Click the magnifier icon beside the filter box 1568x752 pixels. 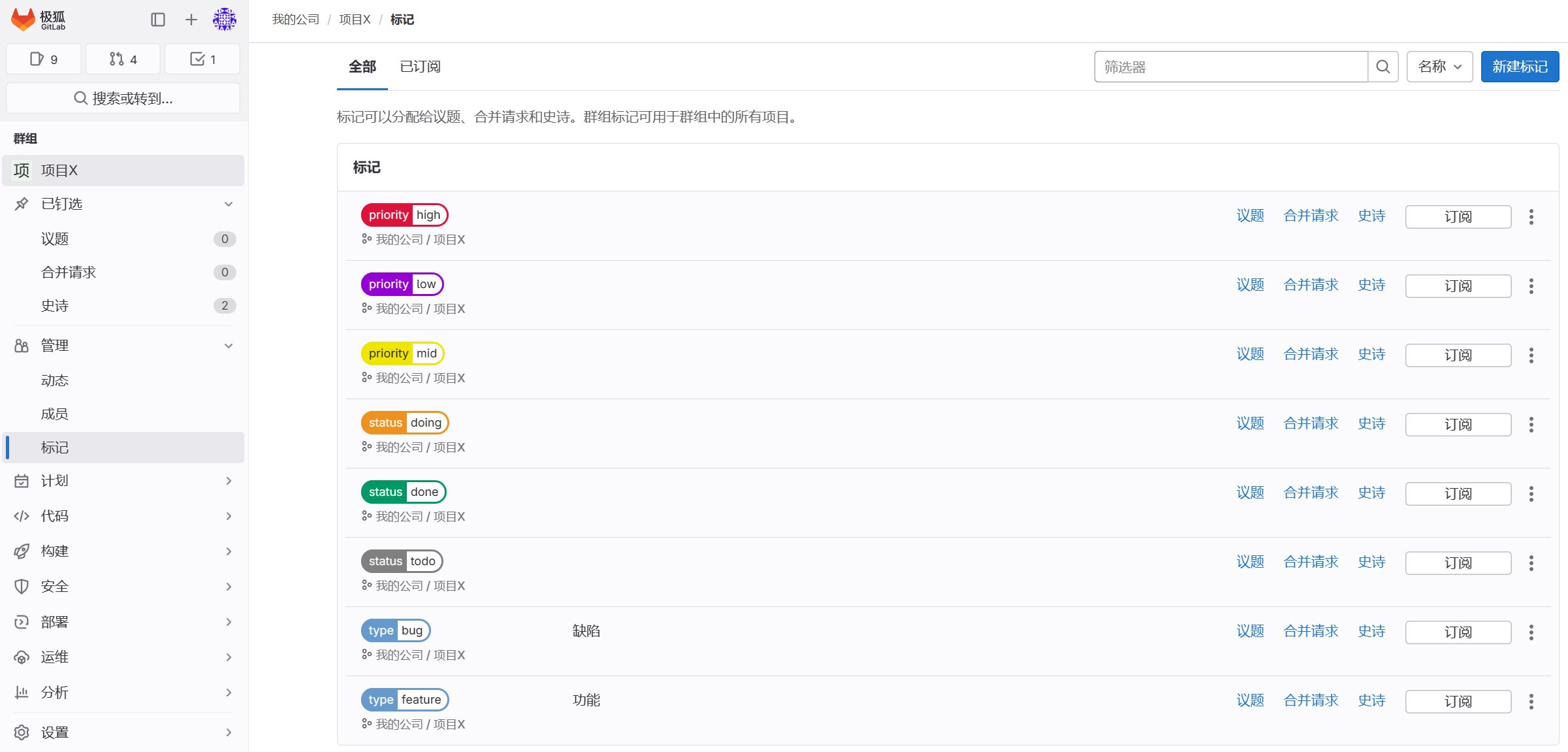(1383, 66)
